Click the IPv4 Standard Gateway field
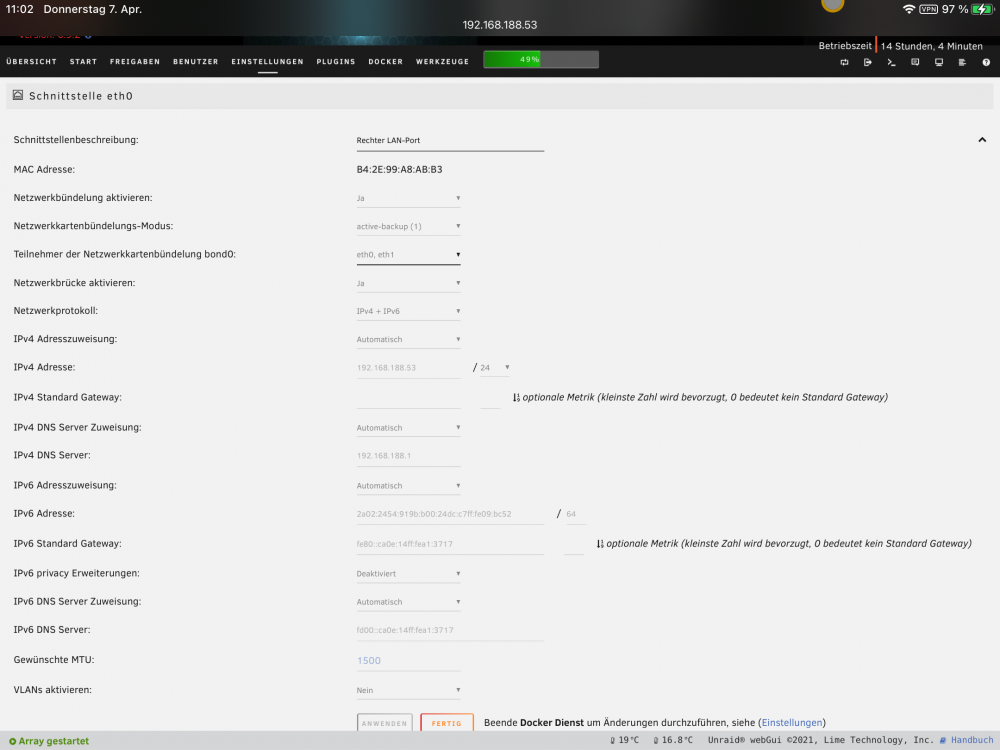1000x750 pixels. coord(408,397)
